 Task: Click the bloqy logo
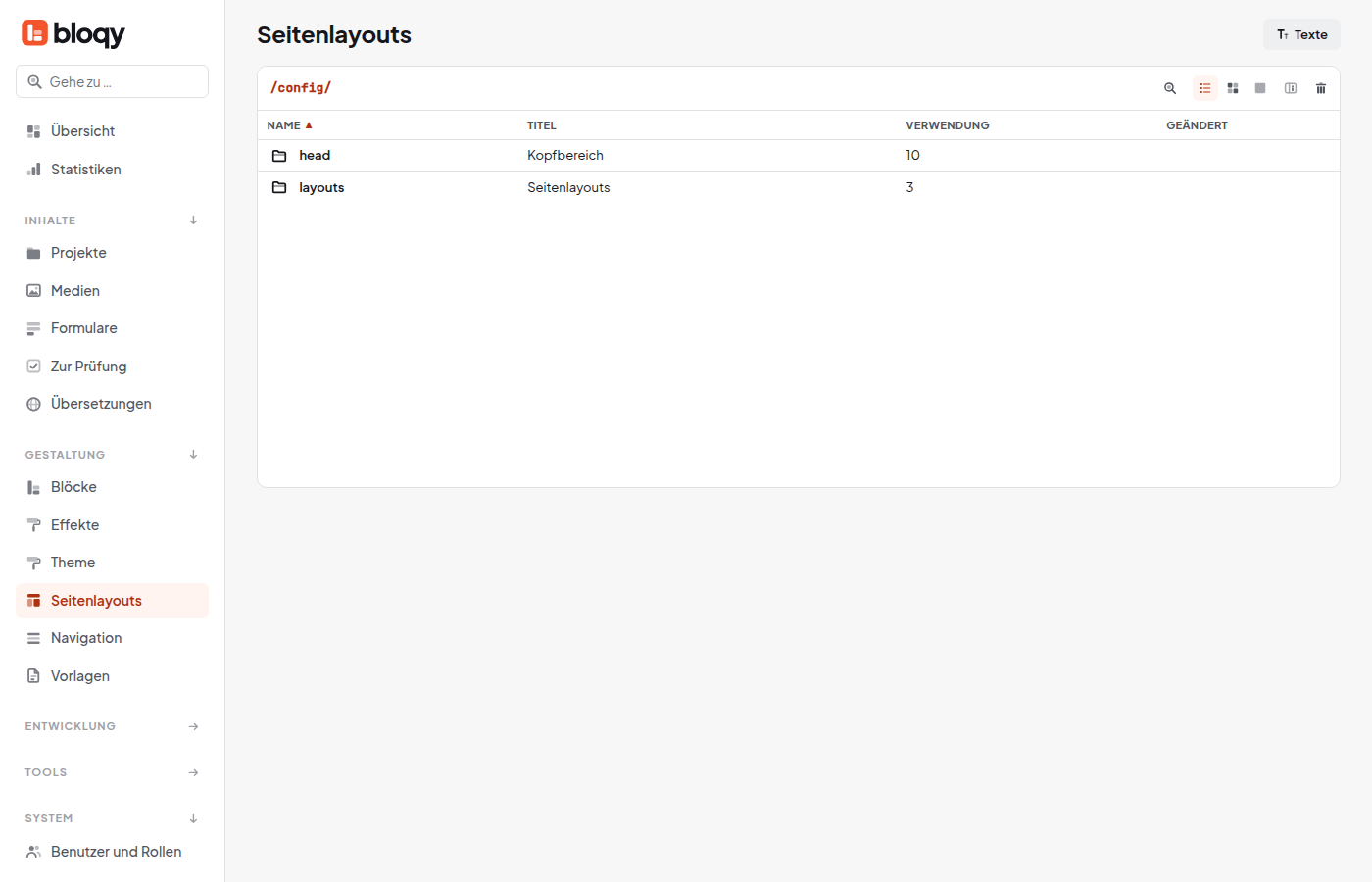(x=73, y=33)
